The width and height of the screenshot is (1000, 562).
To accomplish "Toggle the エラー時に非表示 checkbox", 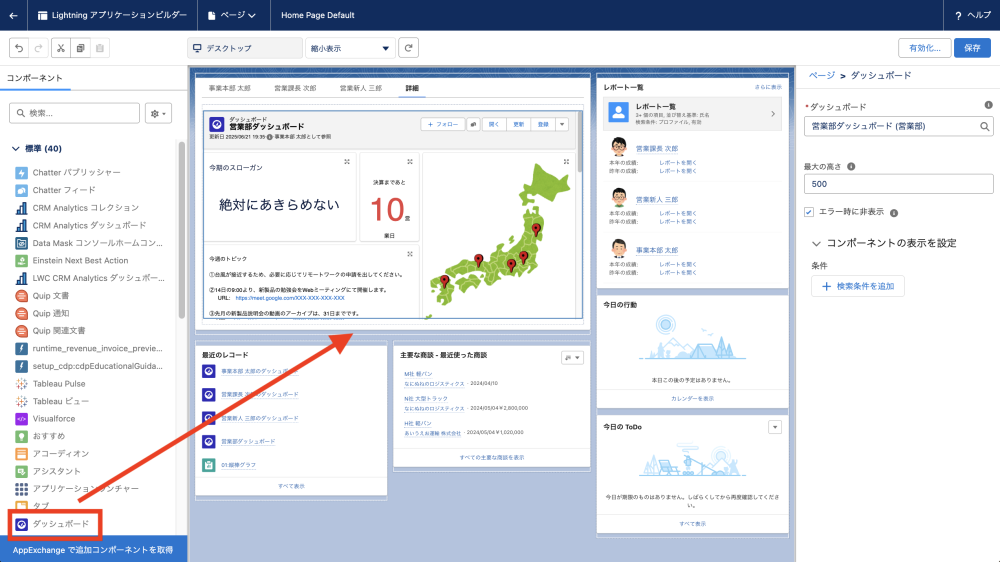I will click(809, 212).
